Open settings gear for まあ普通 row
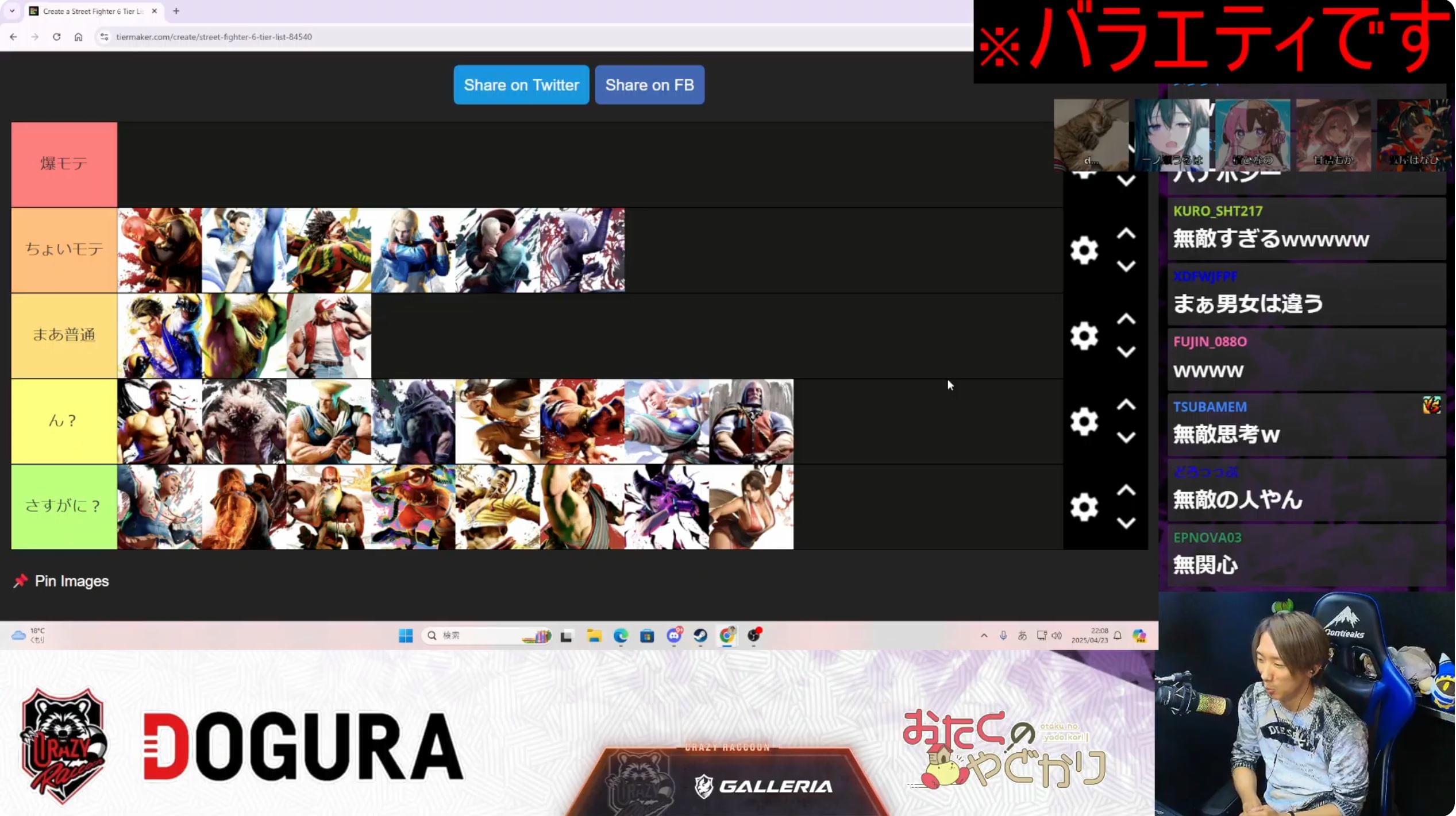 (x=1084, y=336)
